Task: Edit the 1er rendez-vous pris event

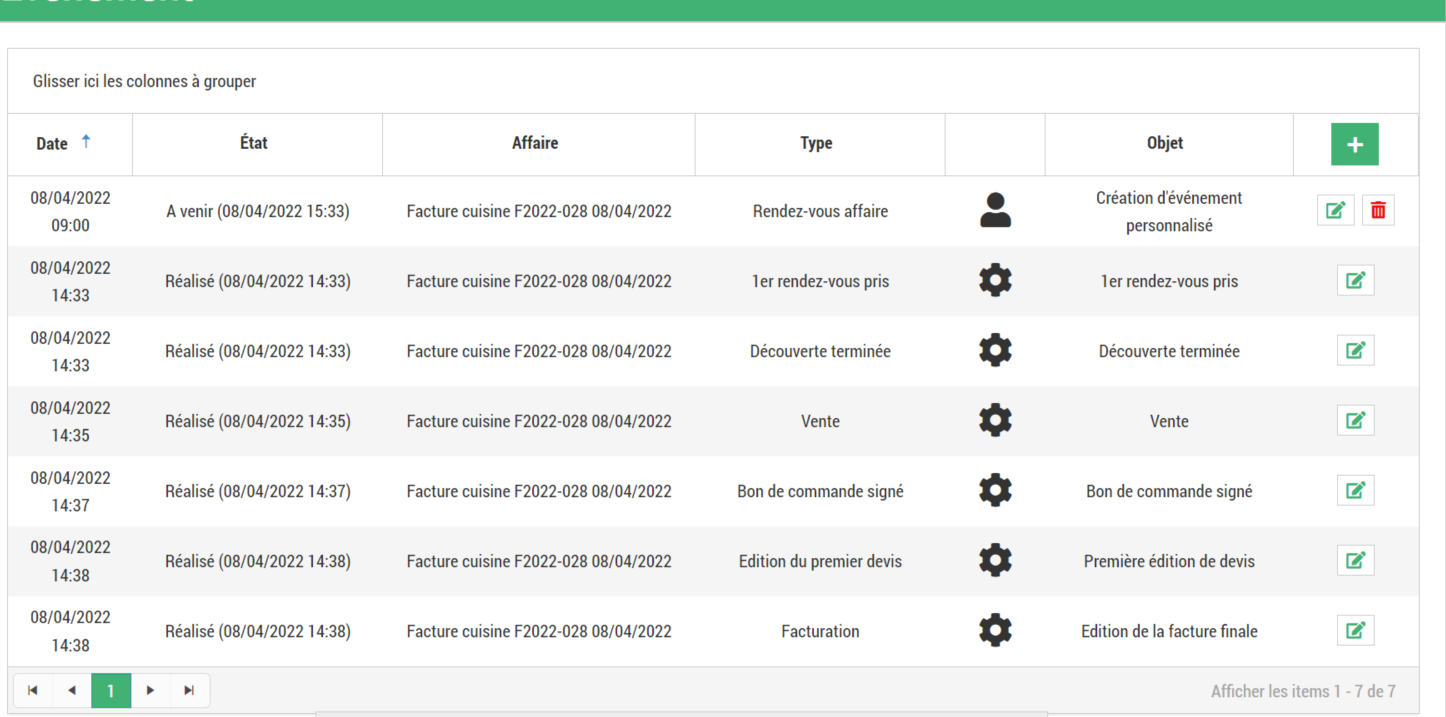Action: click(1355, 281)
